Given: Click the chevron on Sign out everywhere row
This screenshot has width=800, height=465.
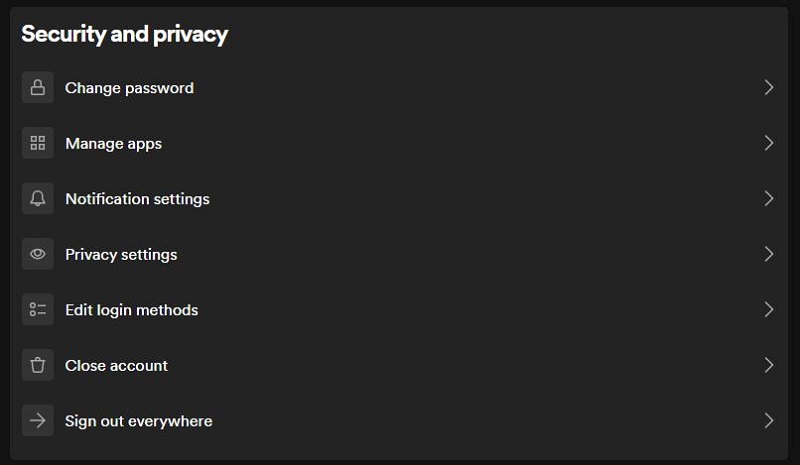Looking at the screenshot, I should [769, 421].
